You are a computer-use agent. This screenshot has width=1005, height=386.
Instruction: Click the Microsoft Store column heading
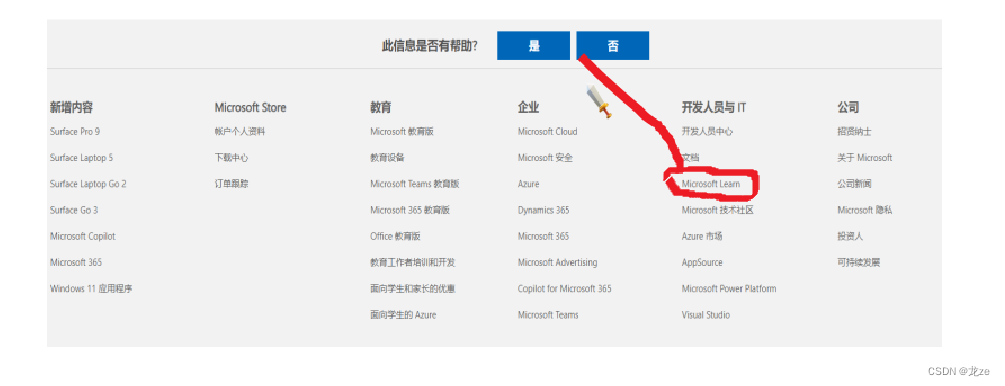(251, 108)
